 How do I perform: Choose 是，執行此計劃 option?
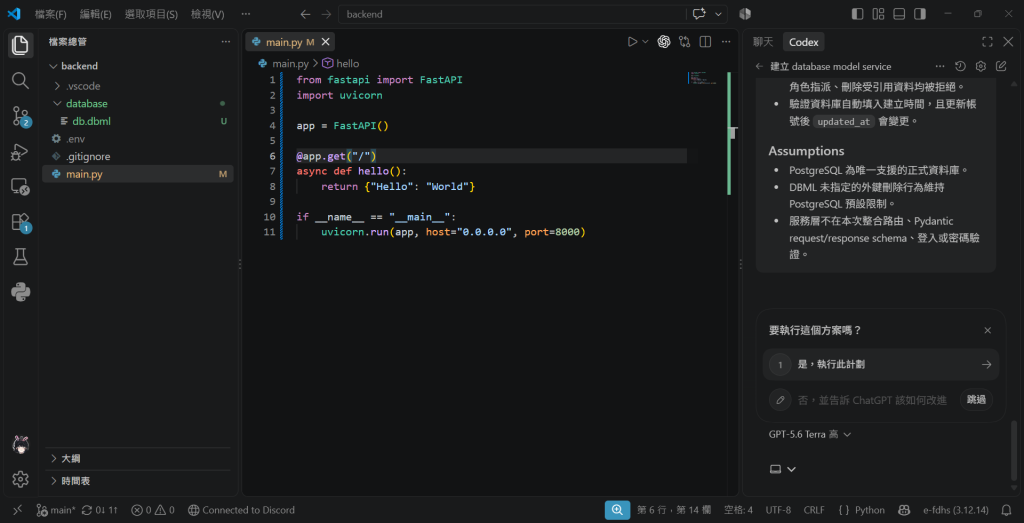[880, 364]
